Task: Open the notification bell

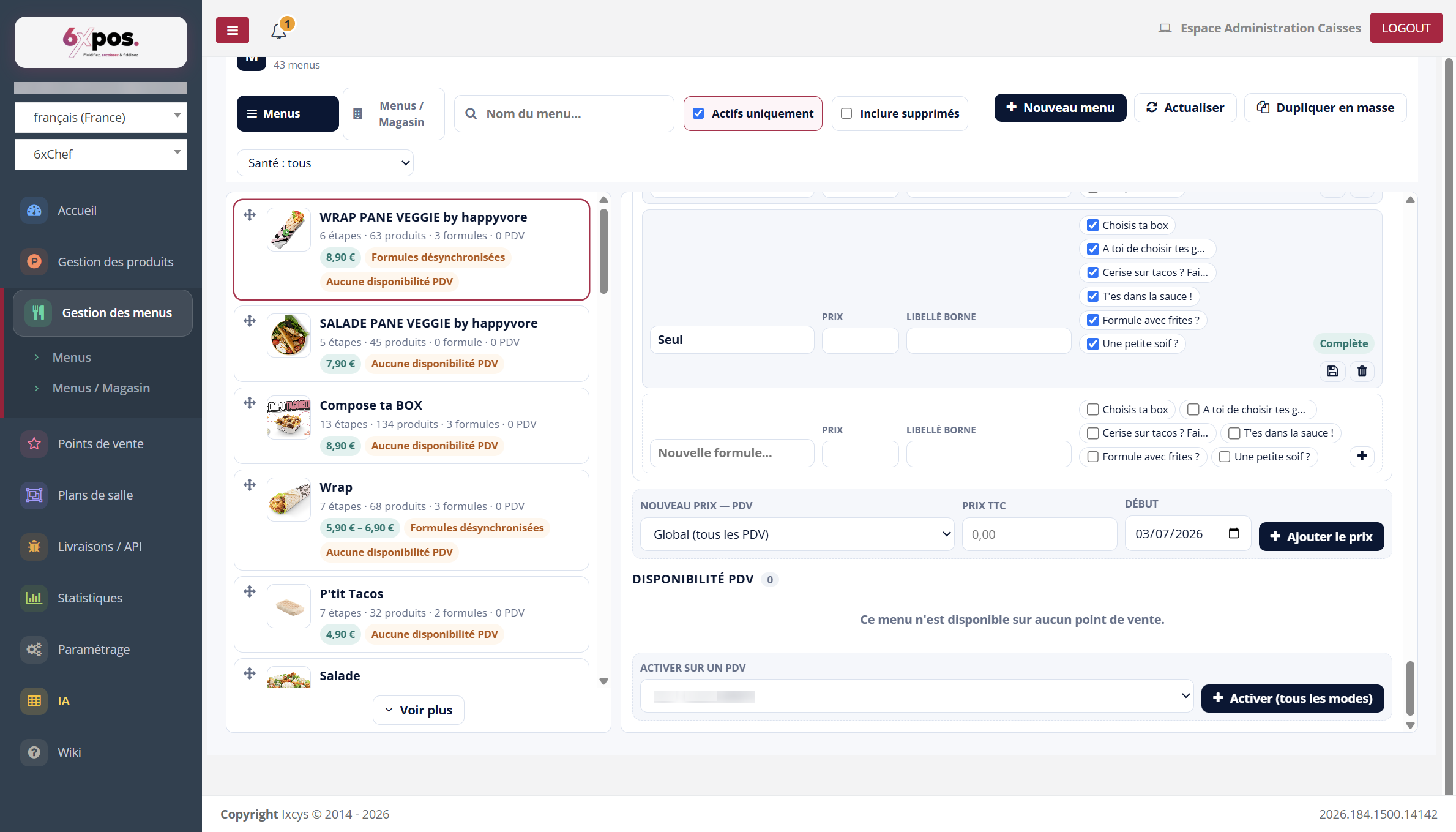Action: [x=279, y=31]
